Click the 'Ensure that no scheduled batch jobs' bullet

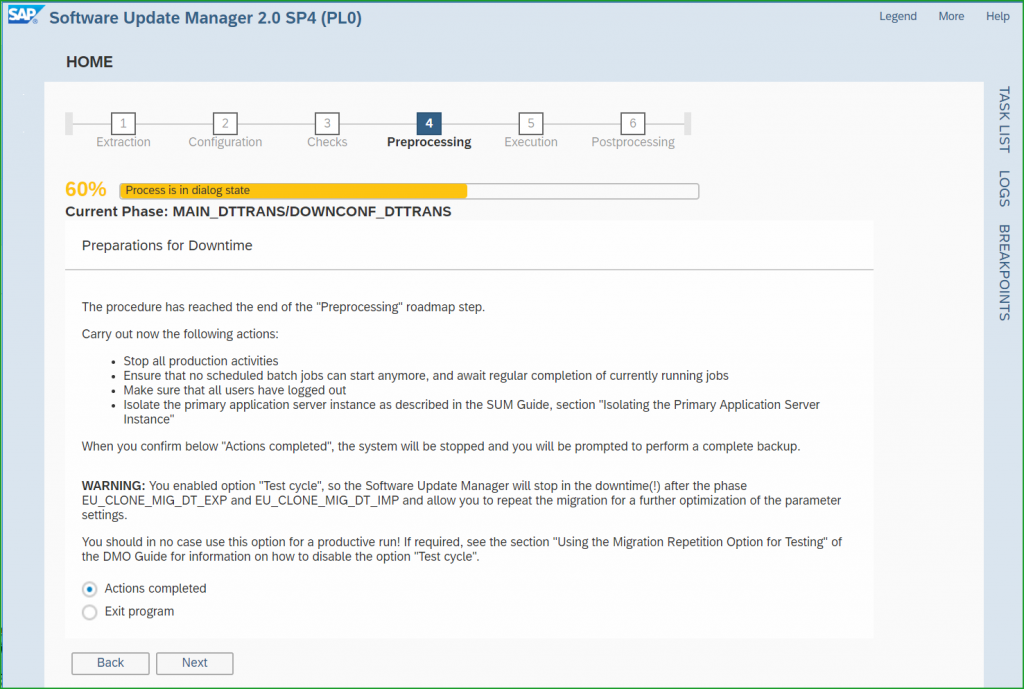click(426, 376)
